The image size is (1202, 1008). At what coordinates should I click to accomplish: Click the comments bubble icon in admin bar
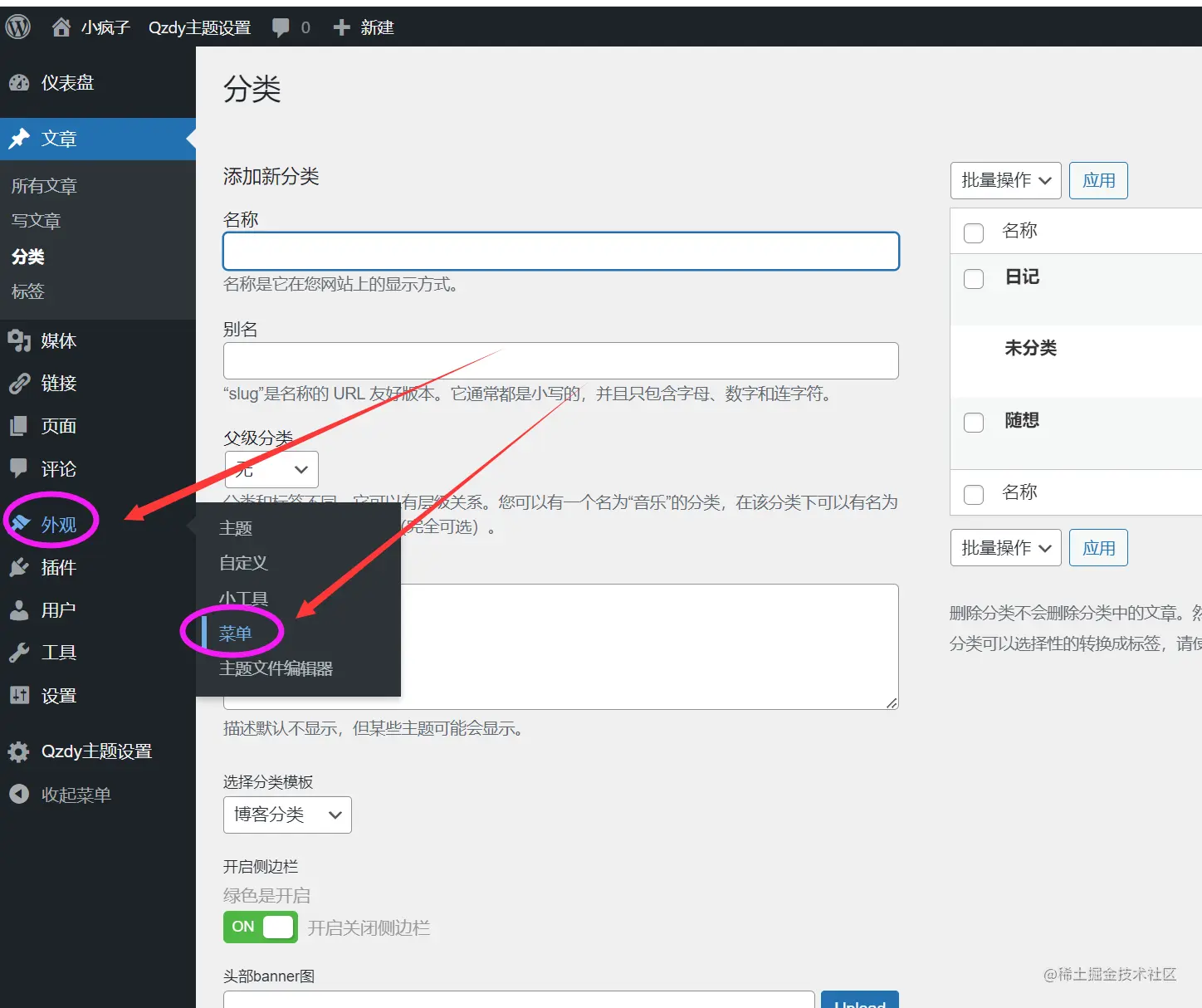point(281,28)
